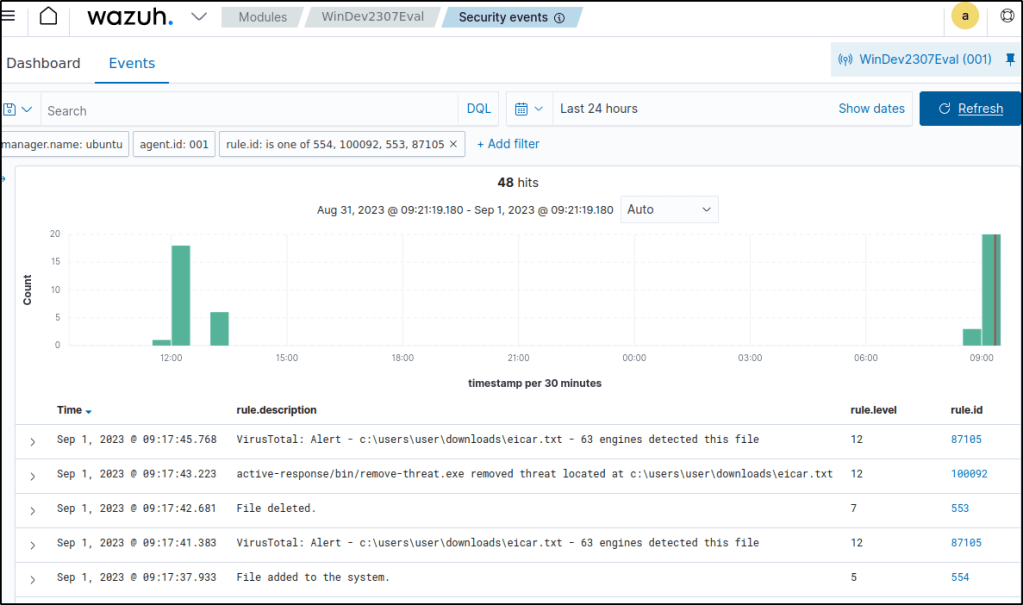Image resolution: width=1023 pixels, height=605 pixels.
Task: Open the calendar quick date menu
Action: [x=529, y=109]
